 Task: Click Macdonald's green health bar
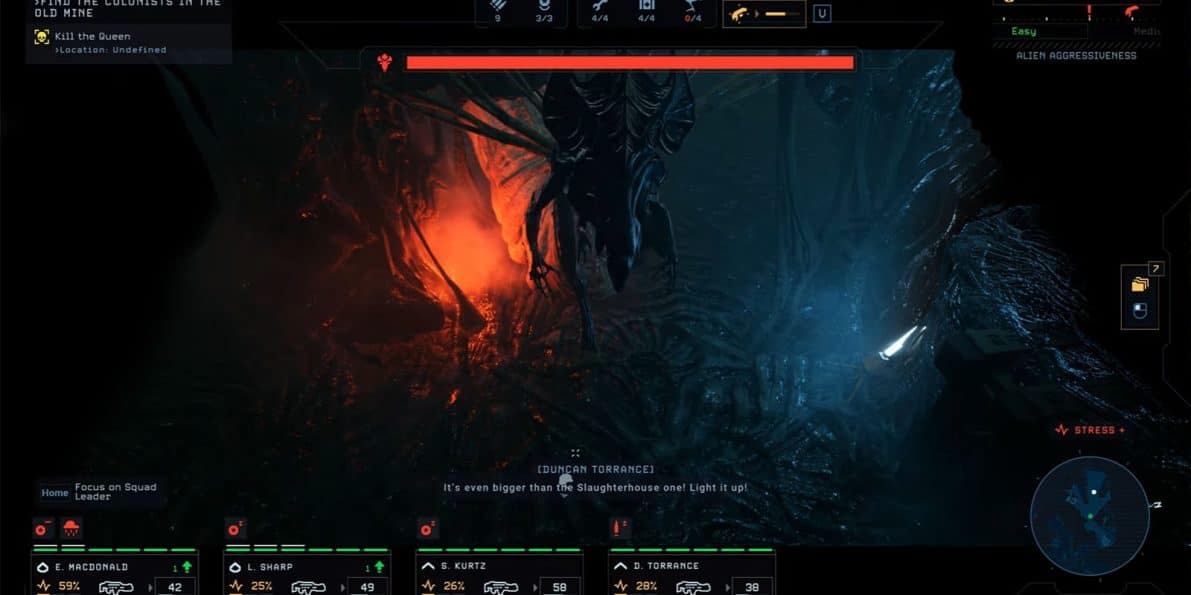coord(115,550)
